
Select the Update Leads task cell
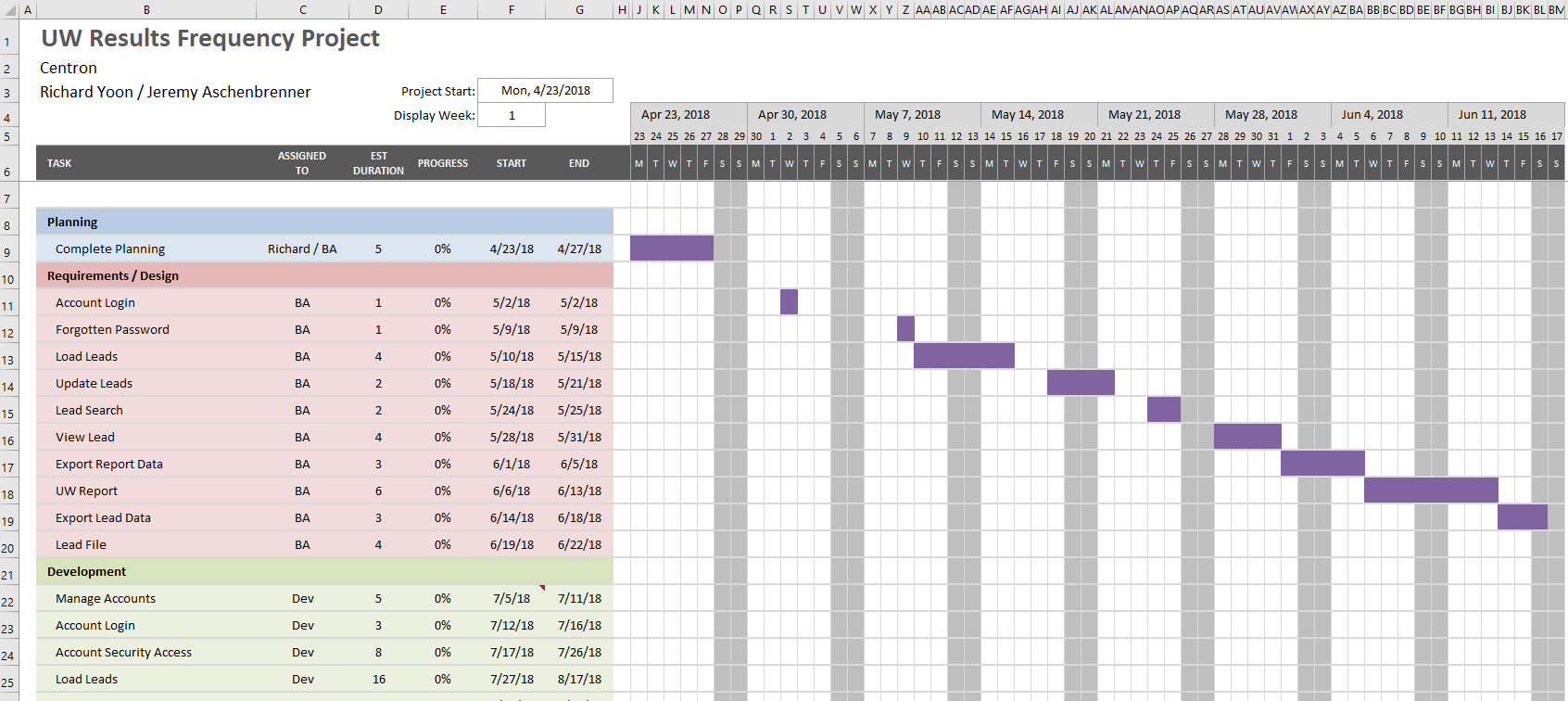pos(146,383)
